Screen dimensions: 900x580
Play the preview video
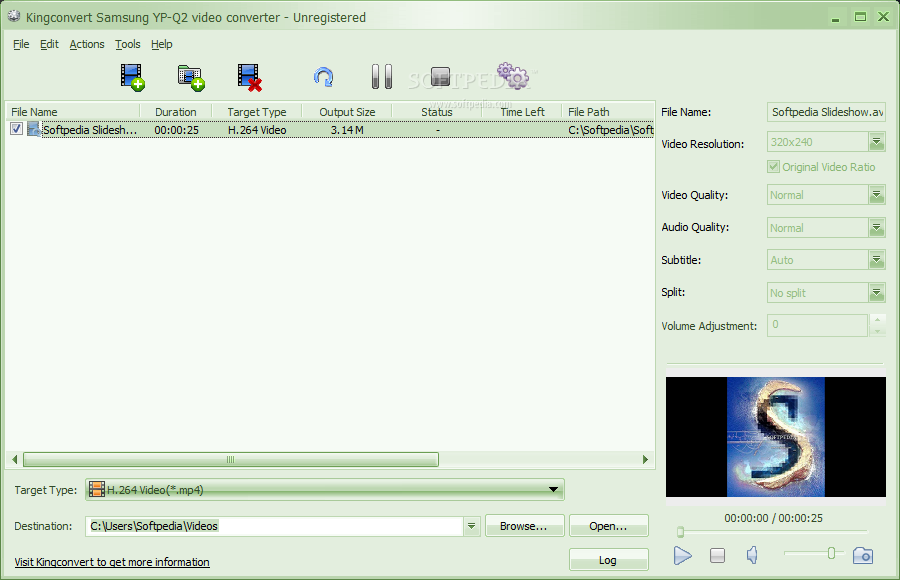682,555
